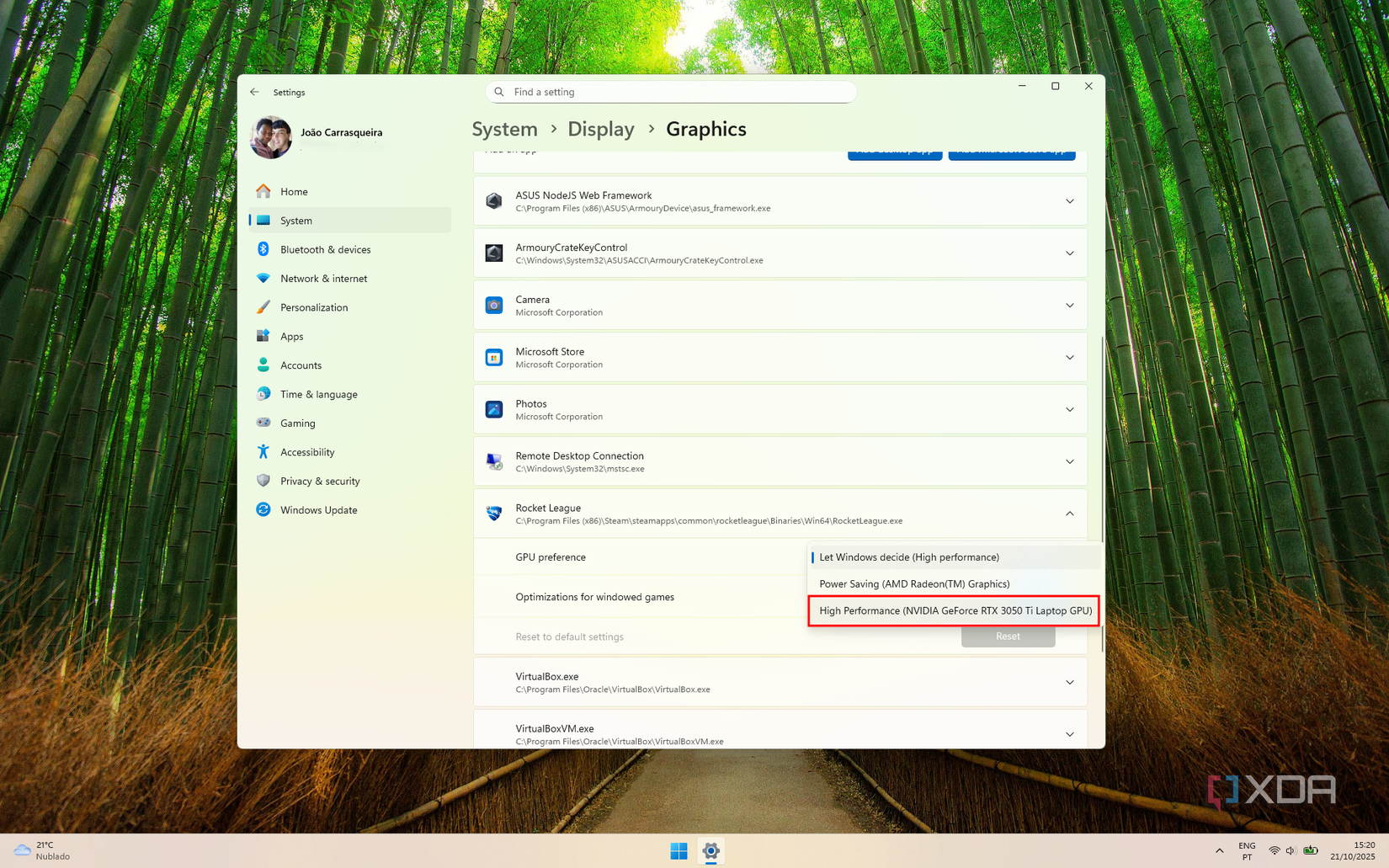Open the Accounts section
1389x868 pixels.
click(x=265, y=365)
